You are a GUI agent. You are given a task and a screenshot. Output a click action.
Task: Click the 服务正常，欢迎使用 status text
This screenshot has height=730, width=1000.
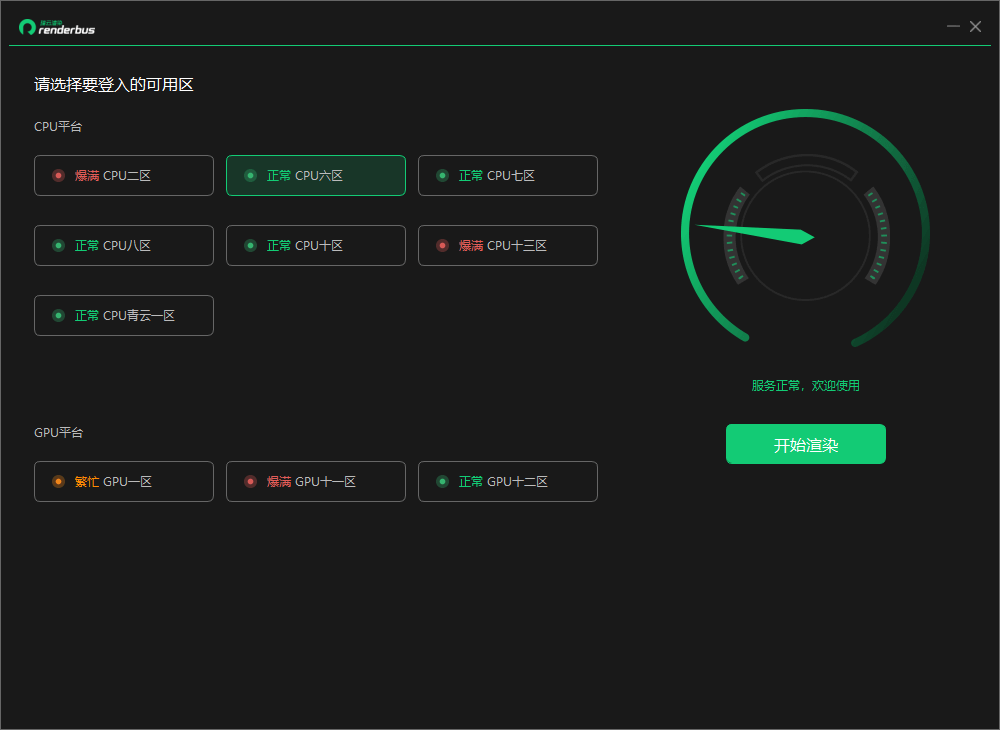coord(805,386)
